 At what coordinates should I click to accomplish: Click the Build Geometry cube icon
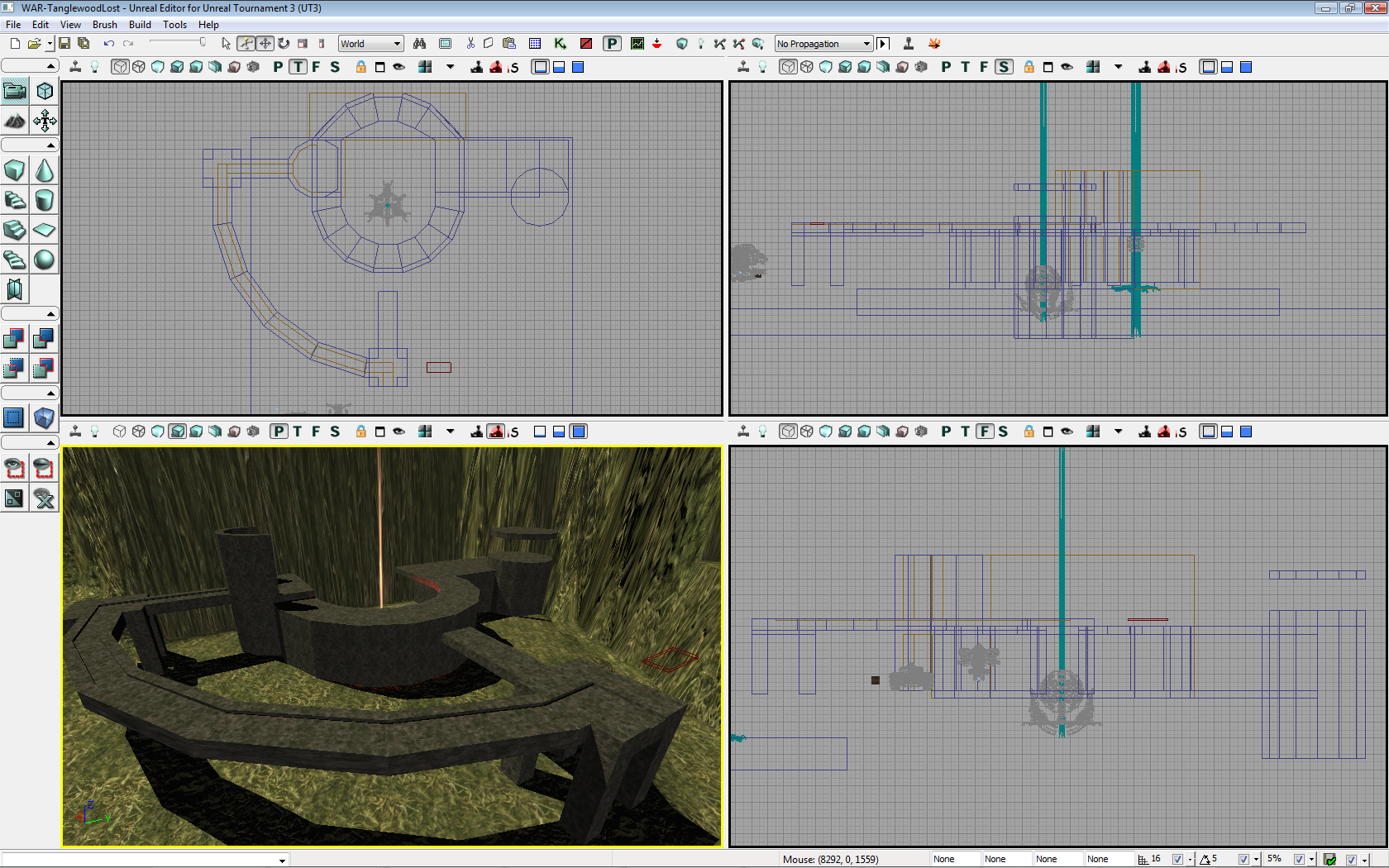[682, 44]
